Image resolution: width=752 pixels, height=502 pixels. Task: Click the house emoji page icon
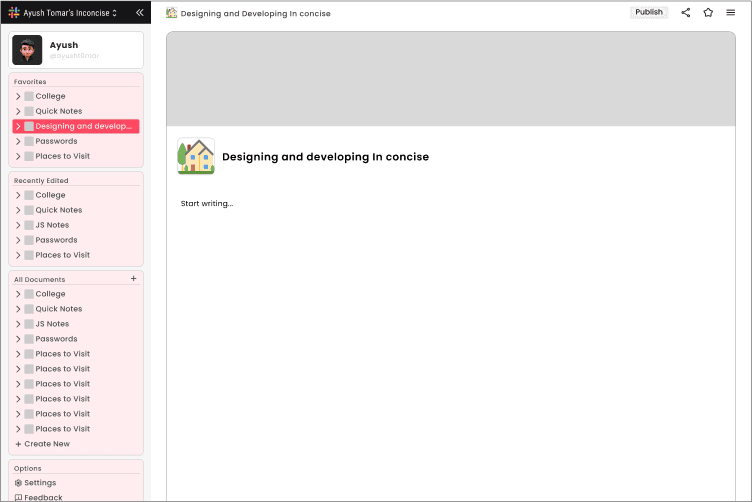[196, 156]
